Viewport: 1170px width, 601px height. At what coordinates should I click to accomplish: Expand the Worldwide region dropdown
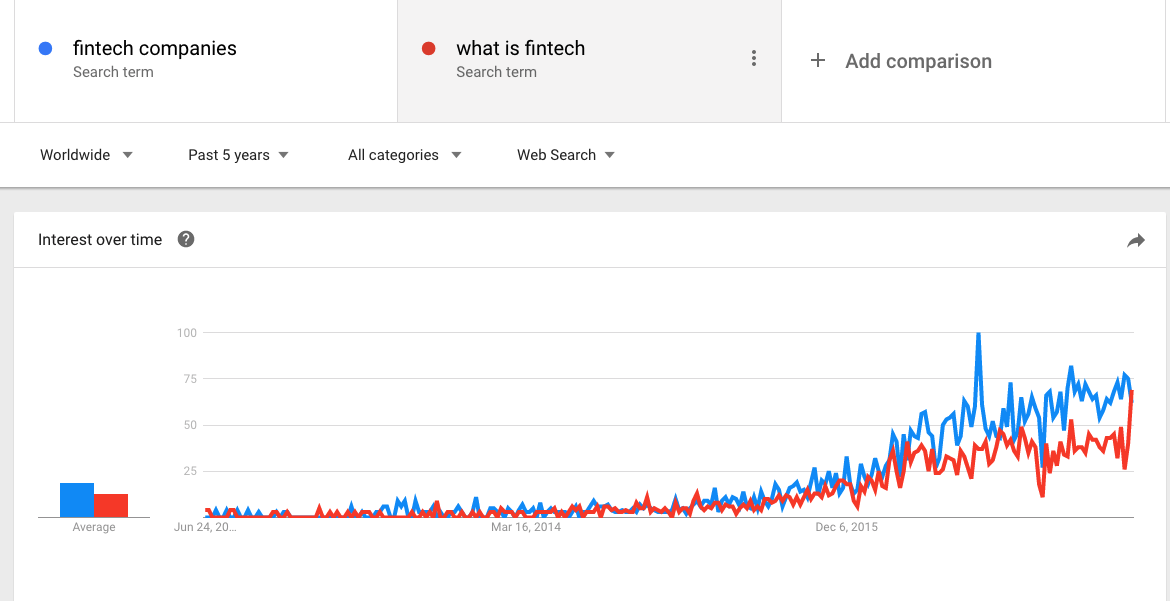coord(87,155)
